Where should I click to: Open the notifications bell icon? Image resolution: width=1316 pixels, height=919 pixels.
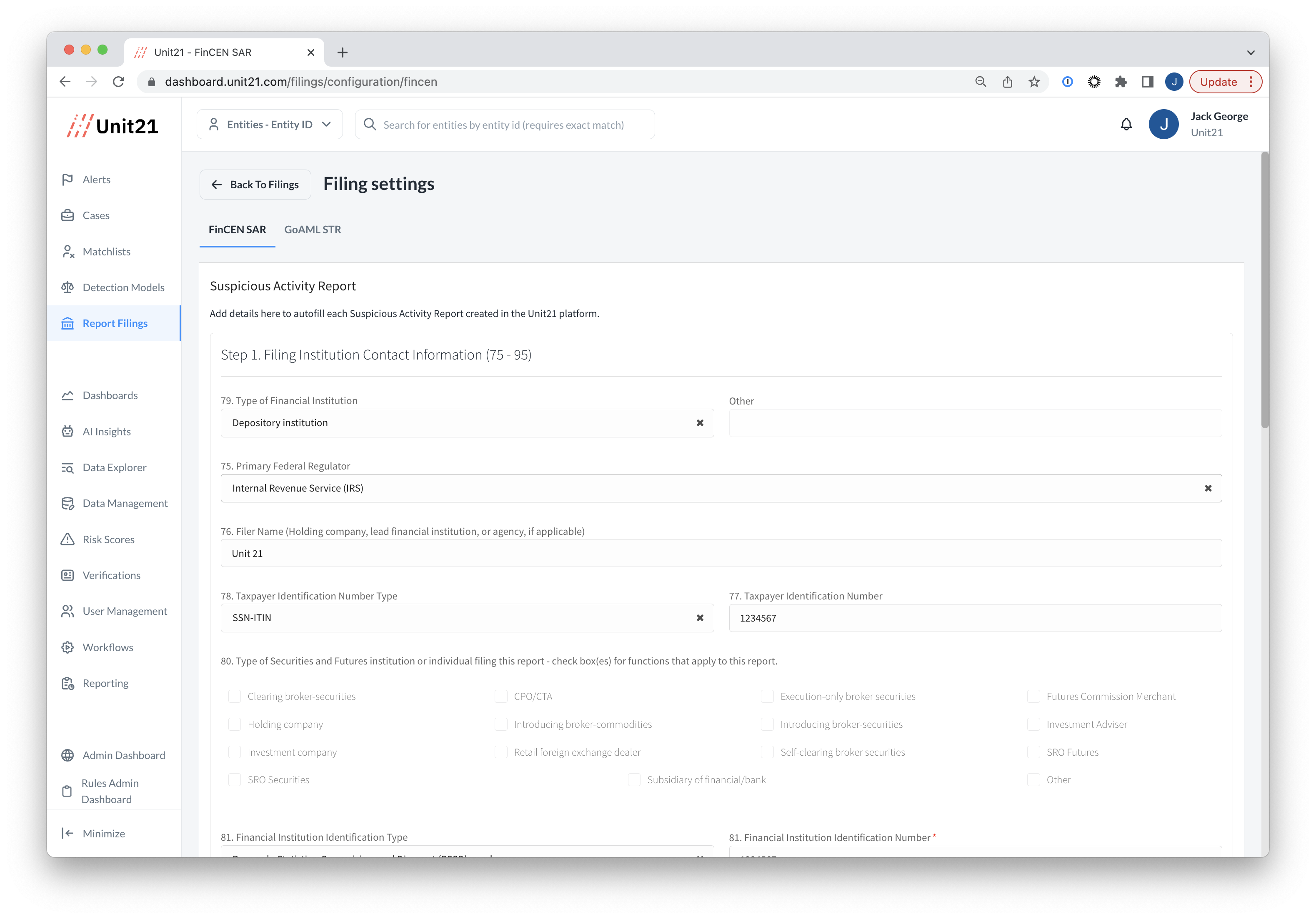1126,124
